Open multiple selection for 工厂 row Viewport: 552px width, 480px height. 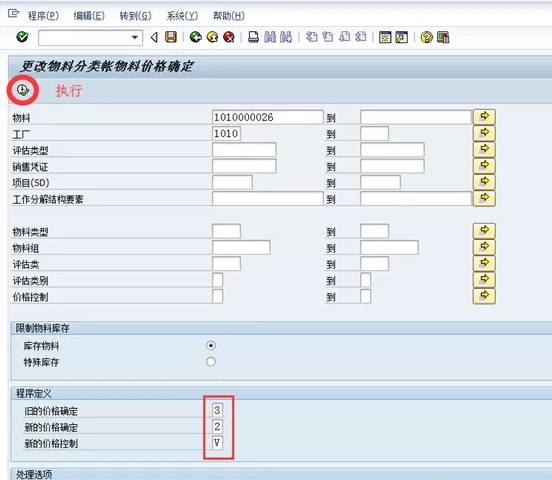(x=484, y=133)
